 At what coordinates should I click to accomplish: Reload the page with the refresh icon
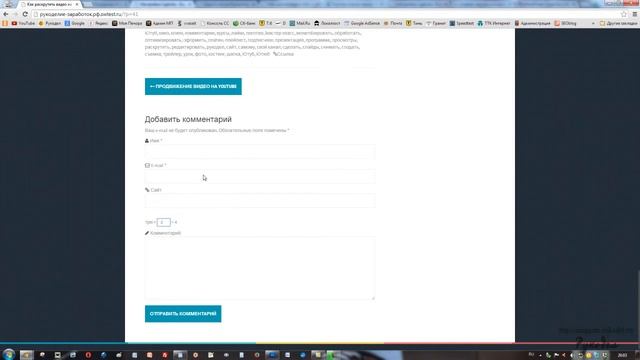coord(25,14)
